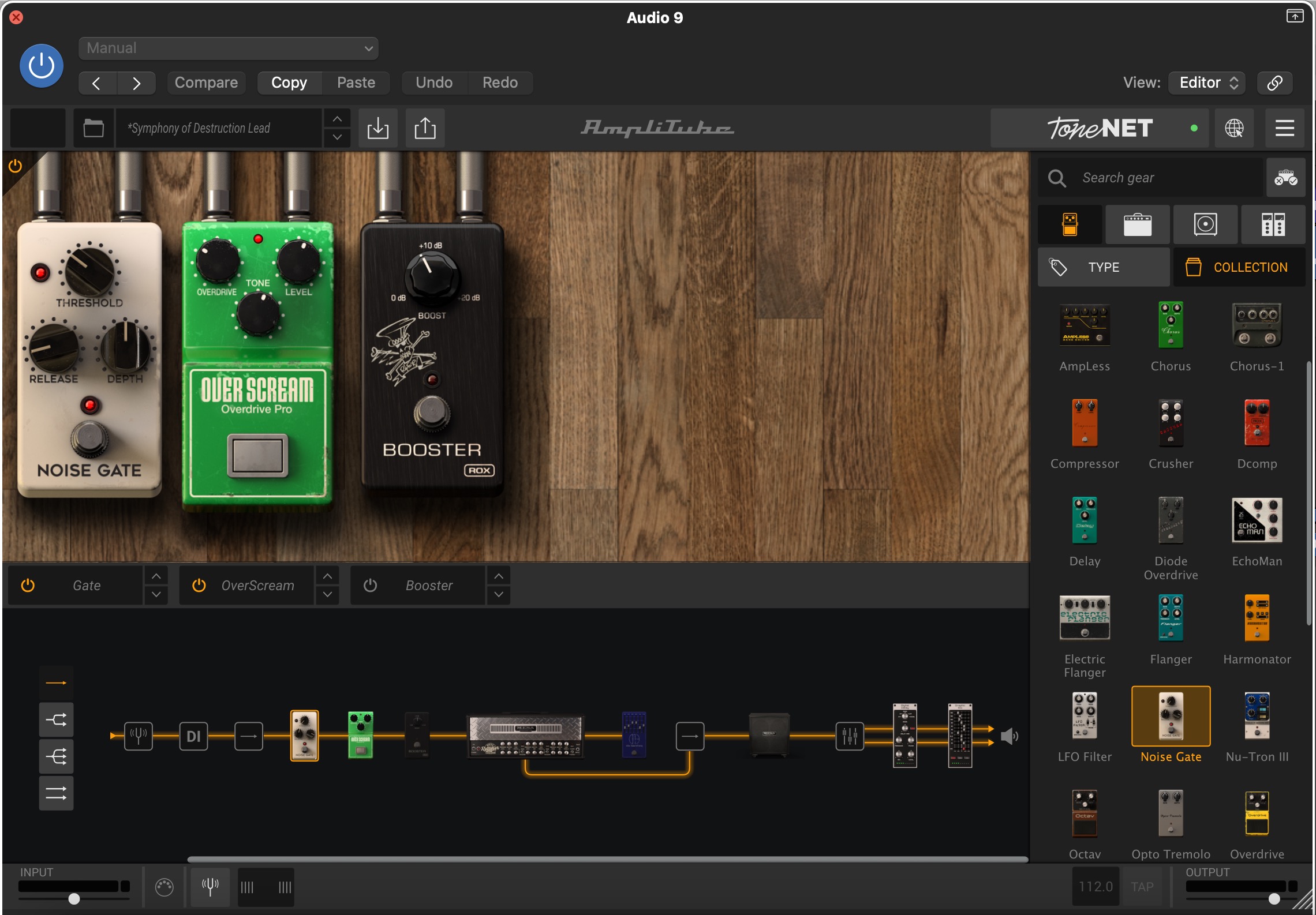Select the Gate slot label
1316x915 pixels.
pyautogui.click(x=87, y=586)
